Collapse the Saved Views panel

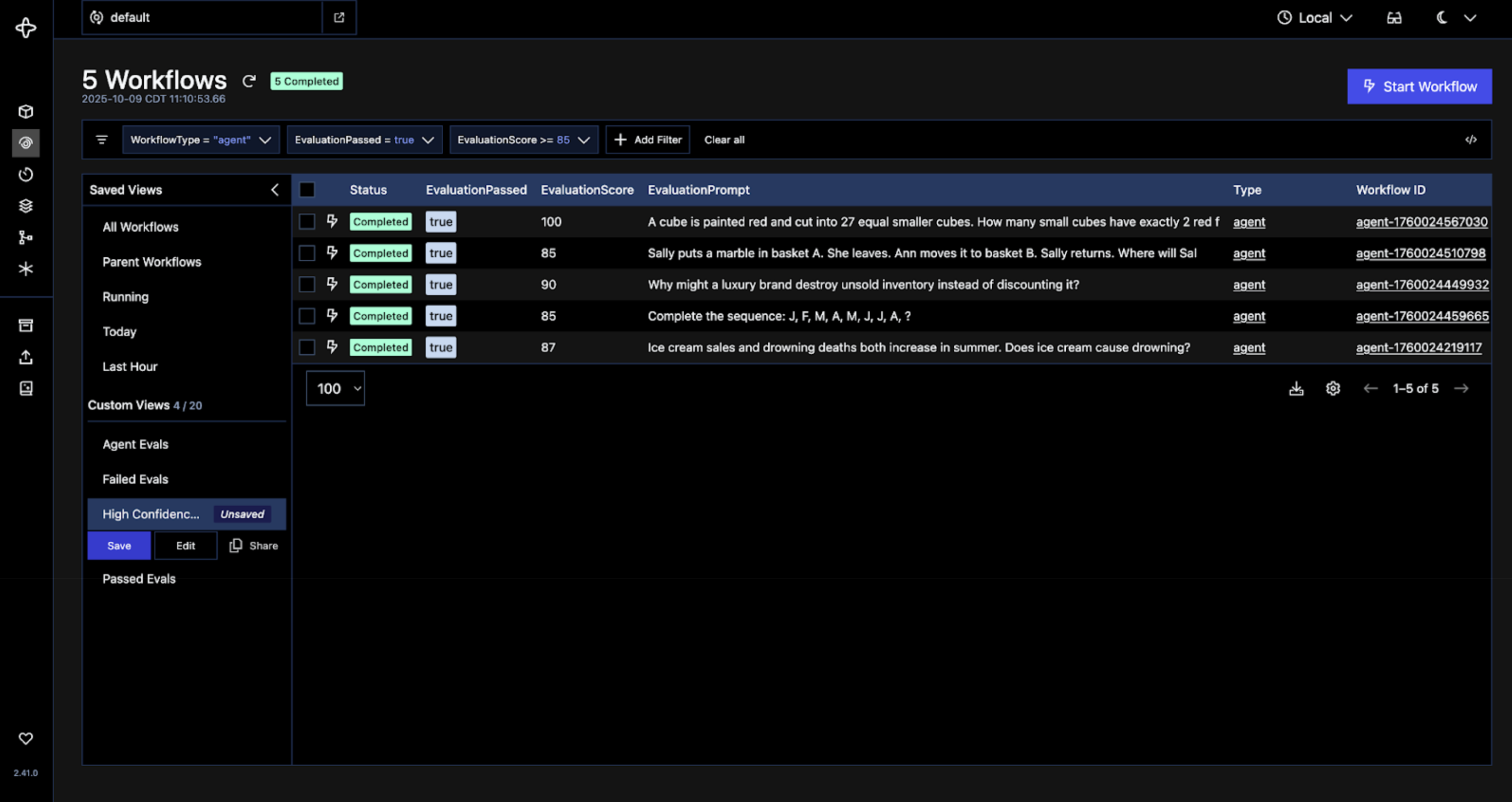tap(275, 189)
